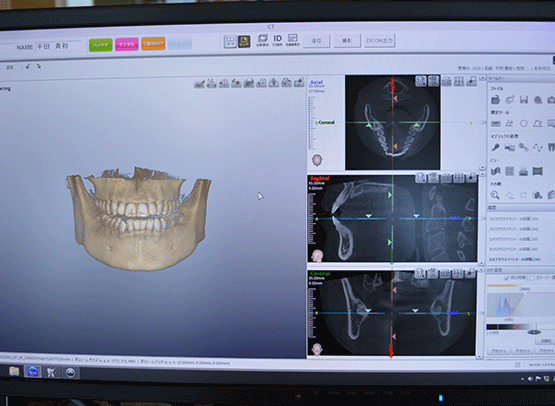The image size is (555, 406).
Task: Toggle the カラーバー checkbox
Action: [532, 278]
